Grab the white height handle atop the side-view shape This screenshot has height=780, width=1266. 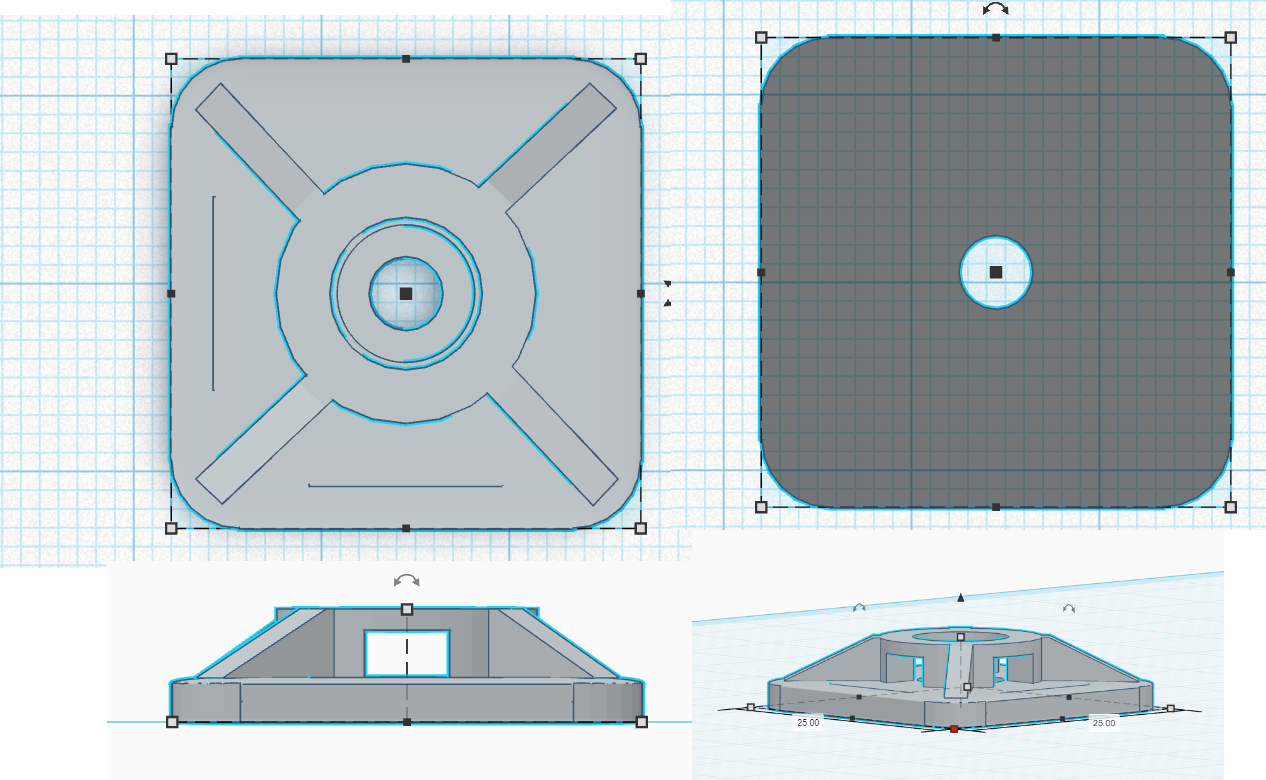click(x=407, y=609)
